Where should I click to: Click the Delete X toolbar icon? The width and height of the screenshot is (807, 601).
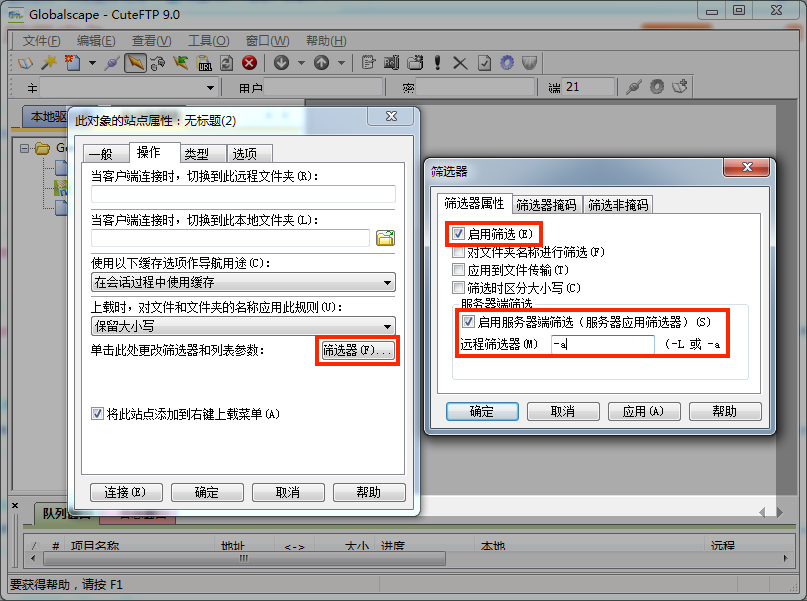(x=460, y=63)
